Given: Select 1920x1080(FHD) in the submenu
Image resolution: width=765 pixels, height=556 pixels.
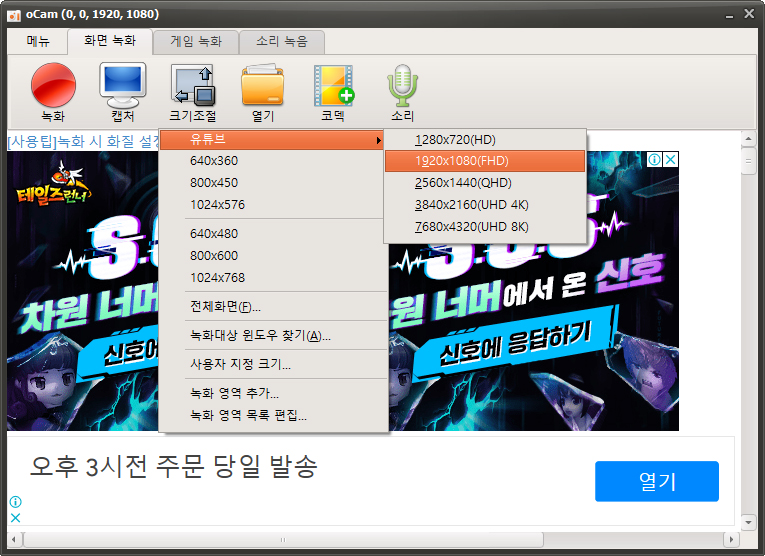Looking at the screenshot, I should tap(485, 161).
